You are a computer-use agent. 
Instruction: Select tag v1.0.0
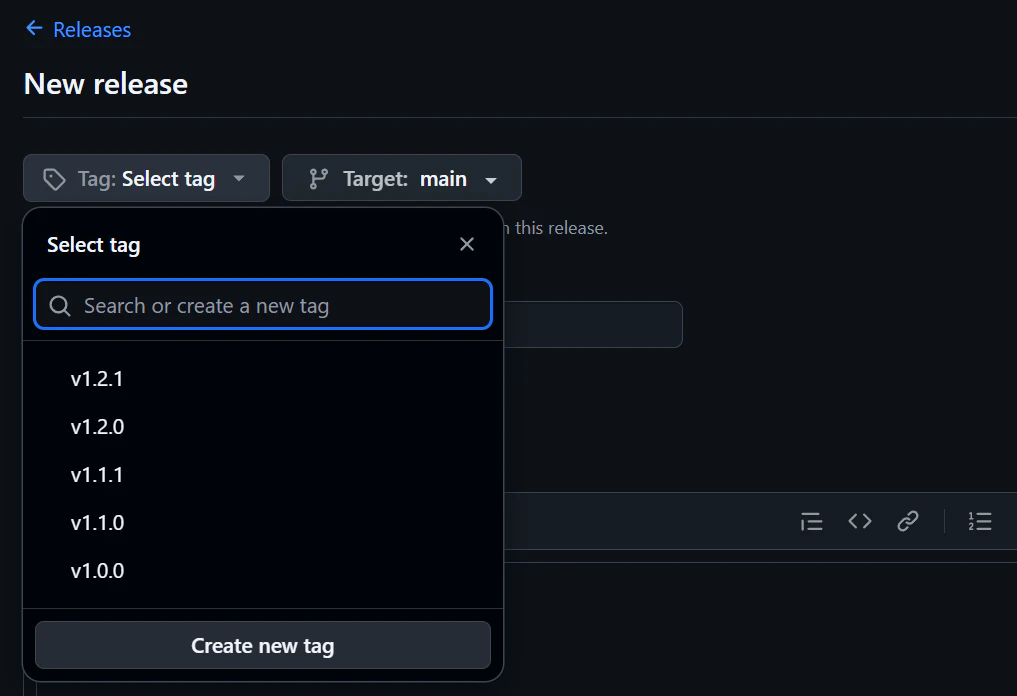[263, 571]
